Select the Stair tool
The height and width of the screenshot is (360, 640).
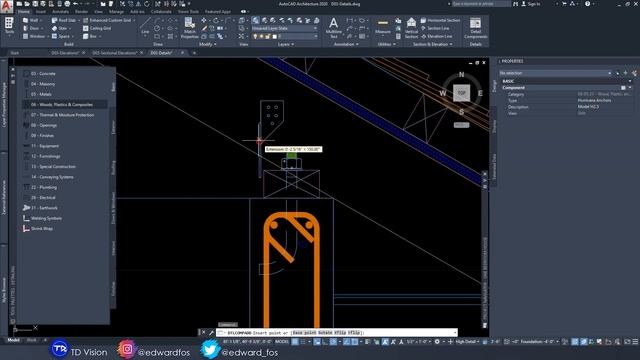(x=60, y=29)
